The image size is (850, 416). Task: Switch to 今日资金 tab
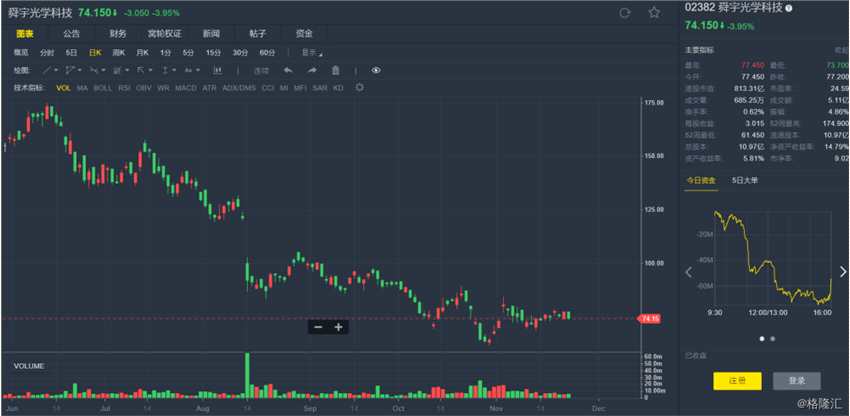[x=701, y=180]
